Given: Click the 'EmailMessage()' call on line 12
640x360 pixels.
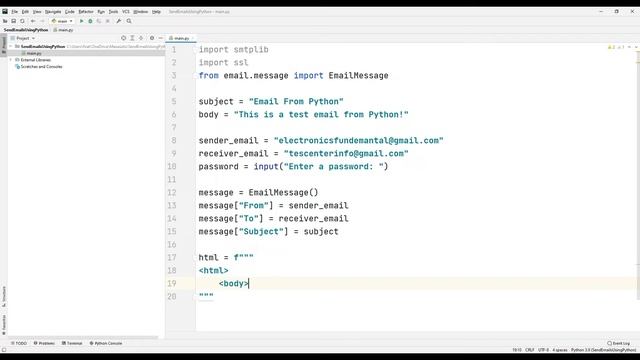Looking at the screenshot, I should (283, 192).
